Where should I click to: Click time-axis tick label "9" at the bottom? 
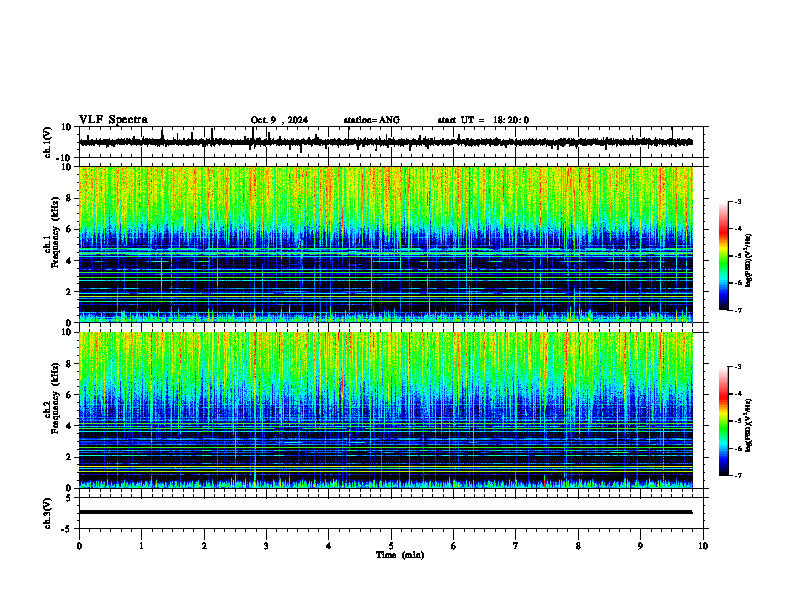tap(640, 546)
